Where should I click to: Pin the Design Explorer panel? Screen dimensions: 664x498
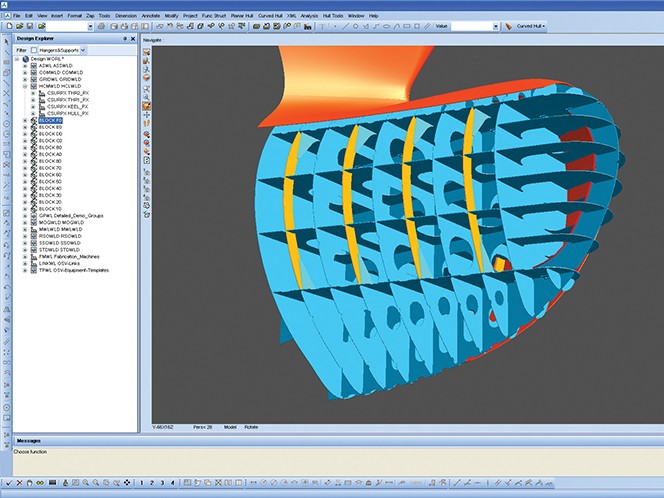coord(125,38)
